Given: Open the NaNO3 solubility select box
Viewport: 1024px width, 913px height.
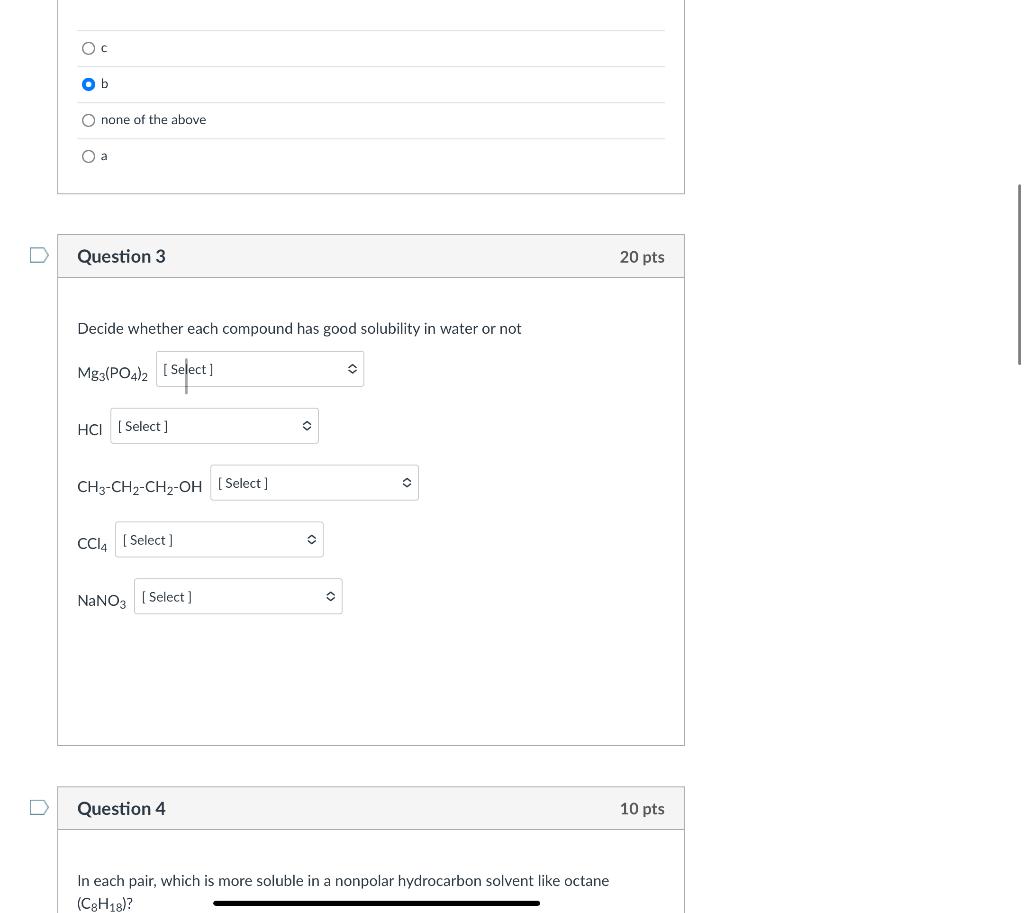Looking at the screenshot, I should coord(238,596).
